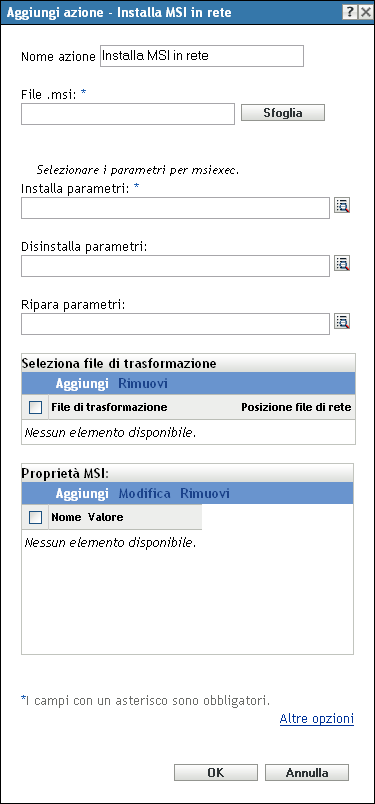375x804 pixels.
Task: Click Rimuovi in transformation file section
Action: point(143,384)
